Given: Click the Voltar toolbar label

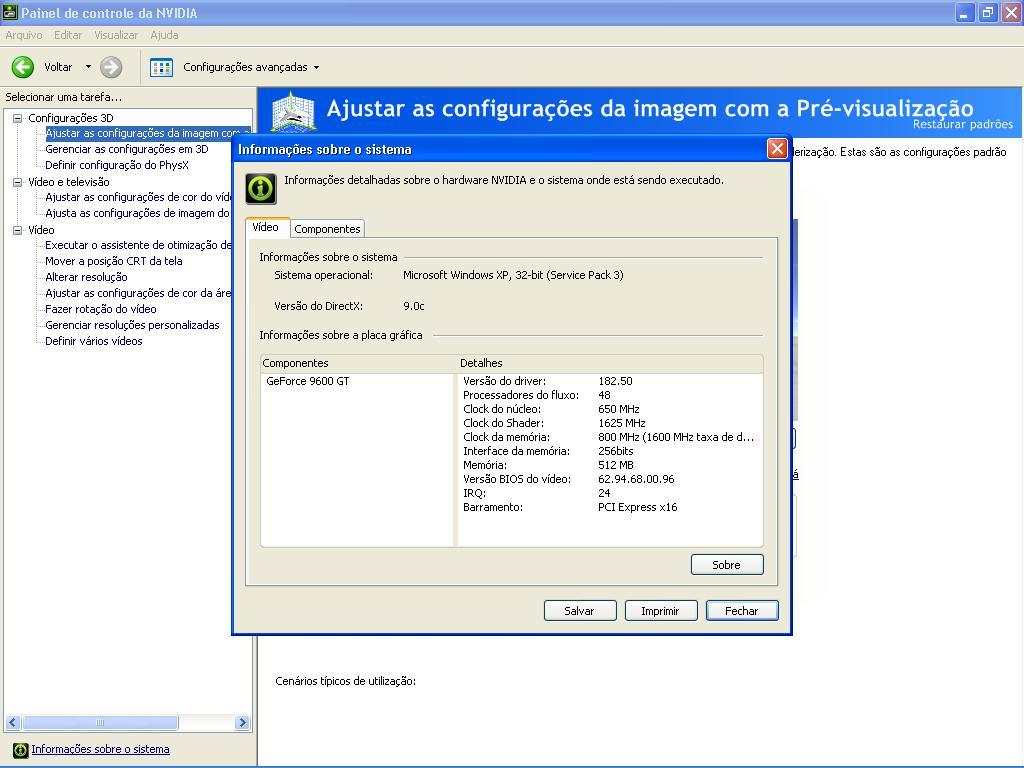Looking at the screenshot, I should coord(58,67).
